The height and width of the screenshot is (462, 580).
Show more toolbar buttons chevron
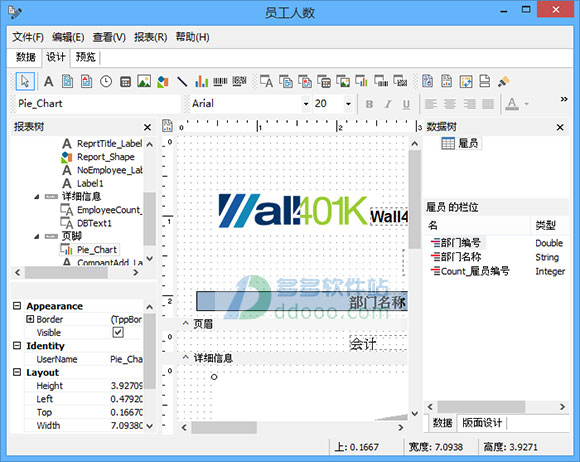point(563,99)
